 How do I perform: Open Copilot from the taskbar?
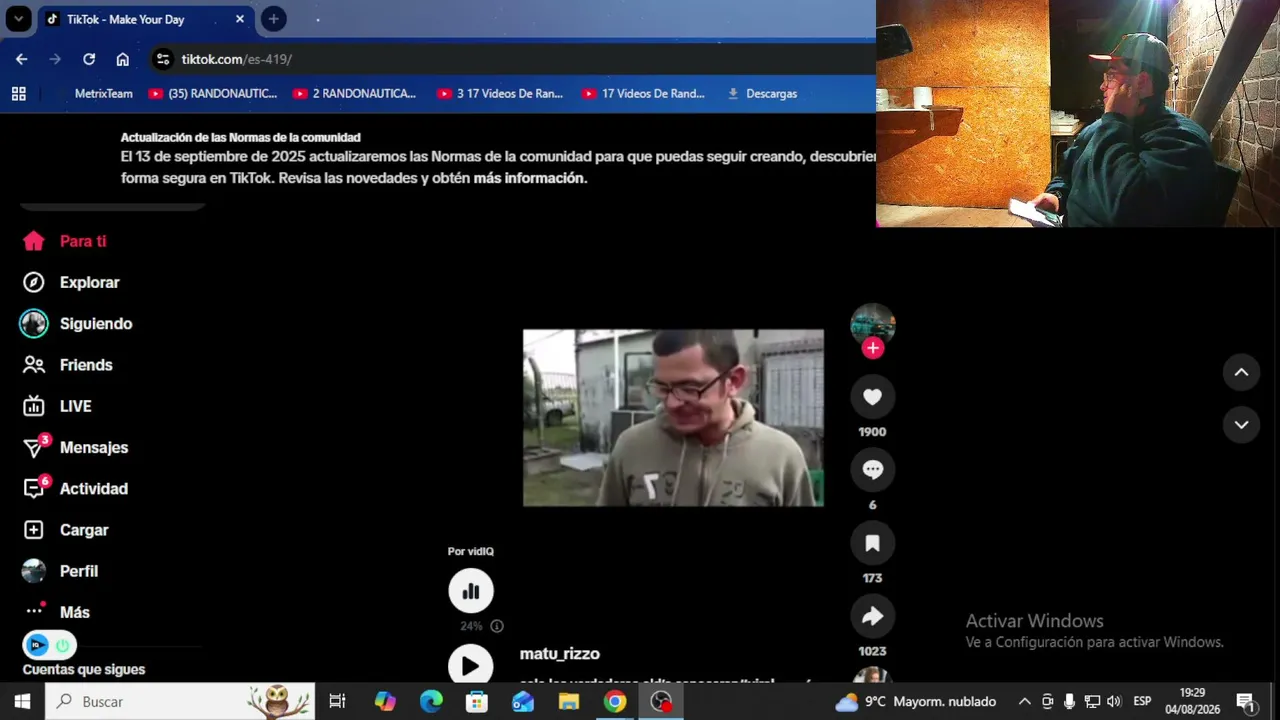point(385,702)
